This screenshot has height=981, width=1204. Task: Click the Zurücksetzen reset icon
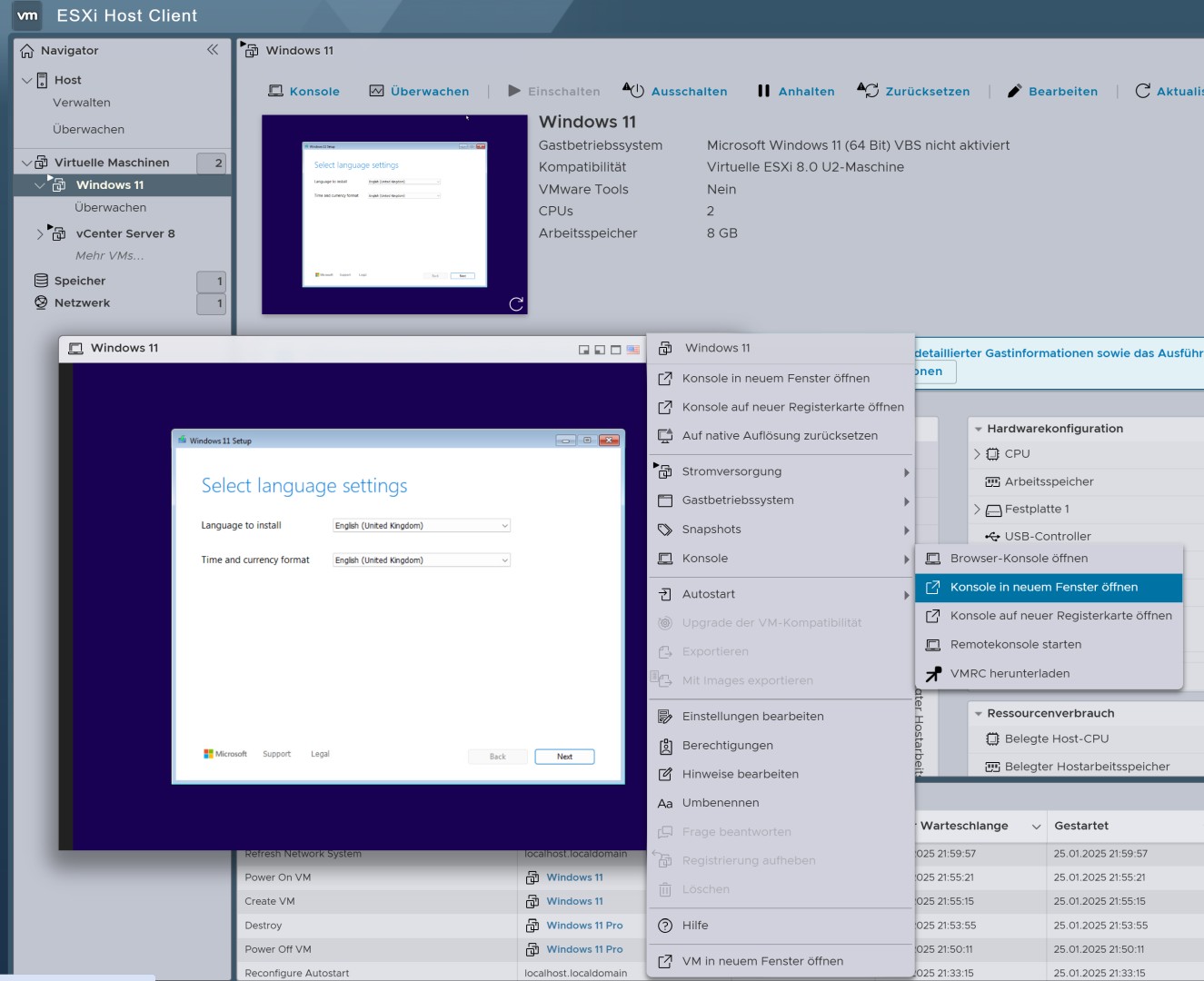click(x=868, y=90)
